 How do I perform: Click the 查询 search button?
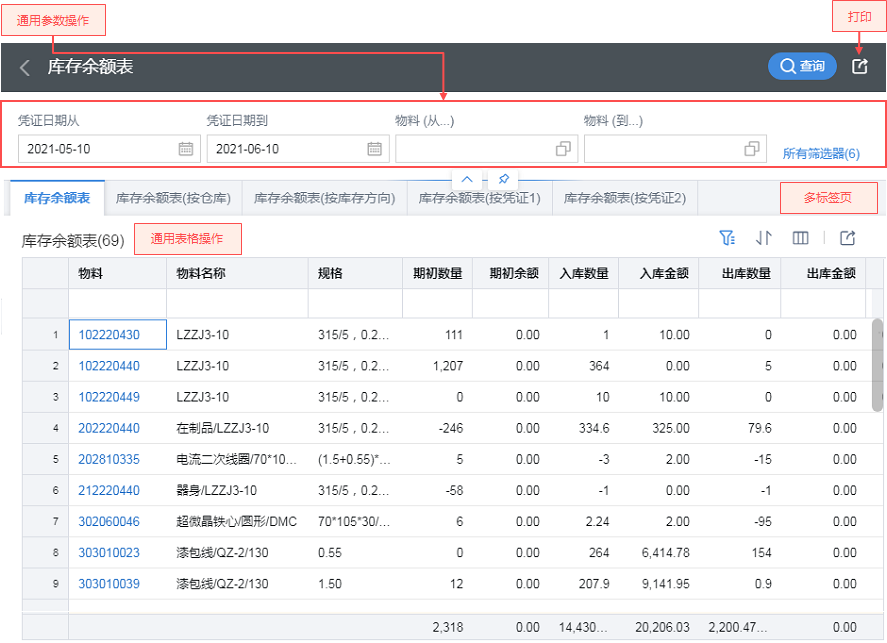(802, 66)
